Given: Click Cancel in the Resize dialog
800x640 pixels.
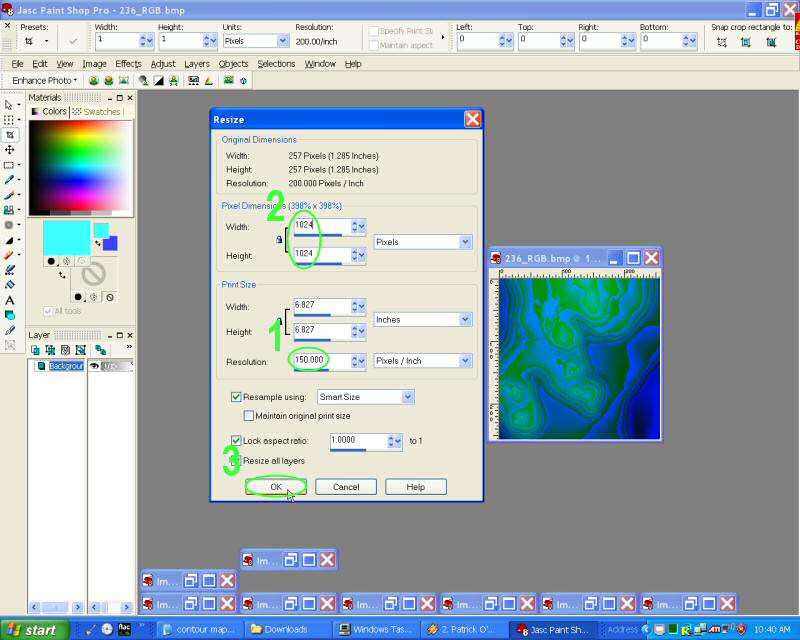Looking at the screenshot, I should pos(346,487).
